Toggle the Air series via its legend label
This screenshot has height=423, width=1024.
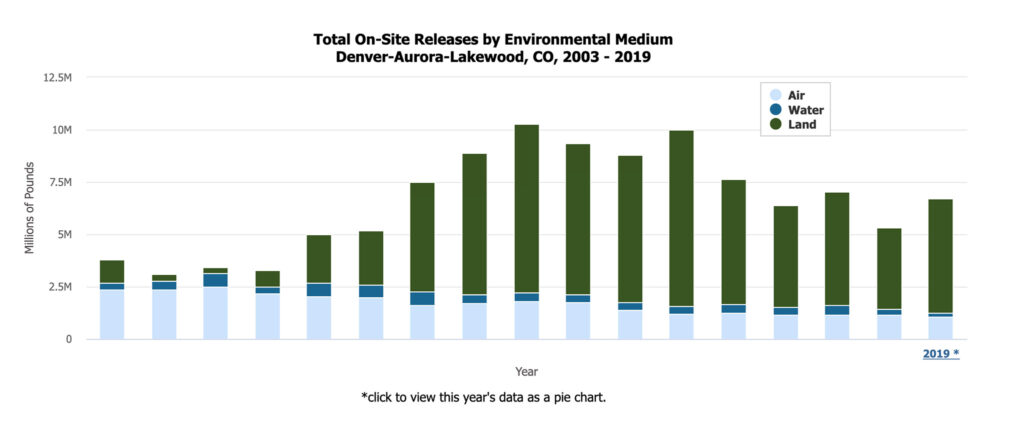(x=796, y=95)
